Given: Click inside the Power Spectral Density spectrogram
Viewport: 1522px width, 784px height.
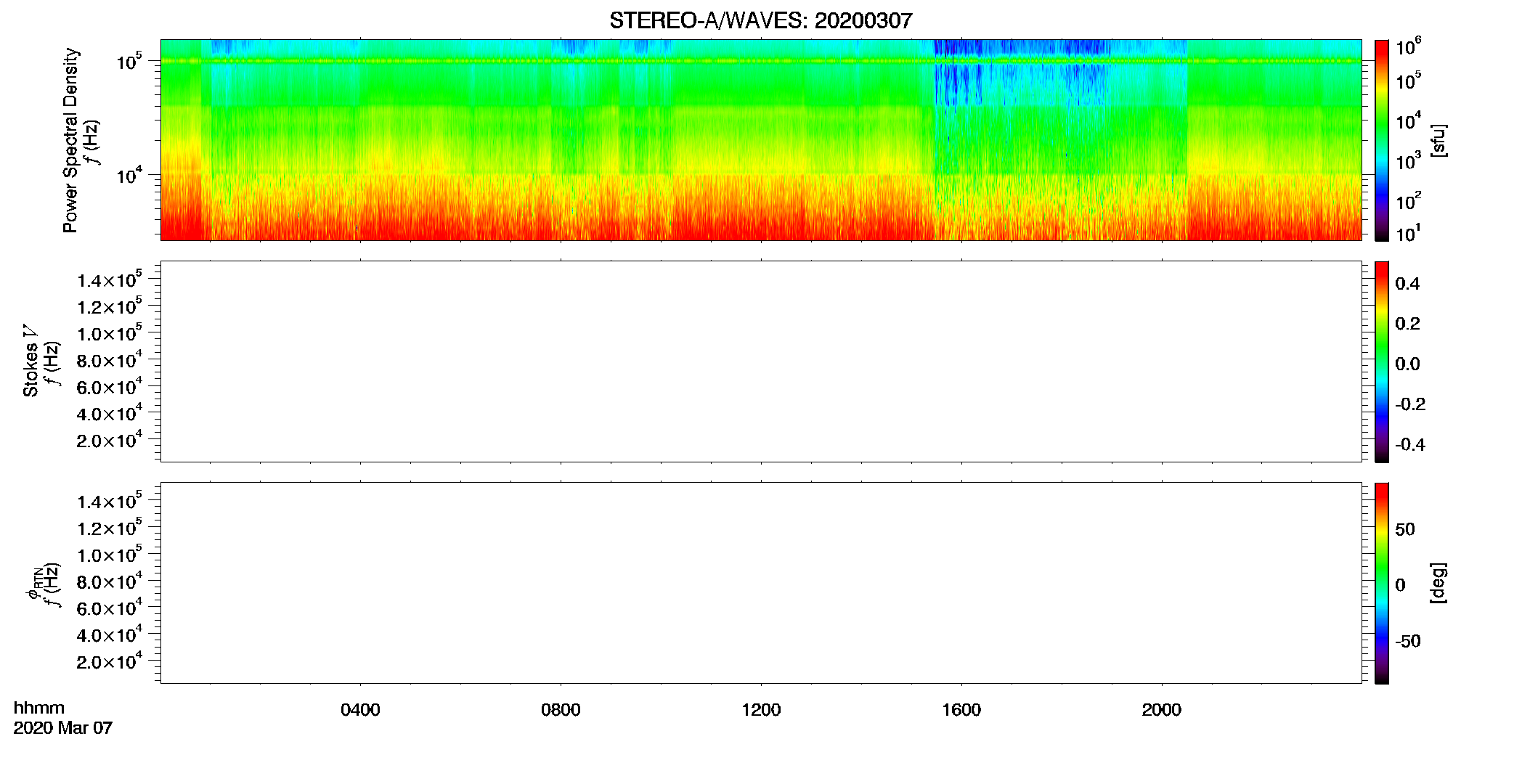Looking at the screenshot, I should [761, 140].
